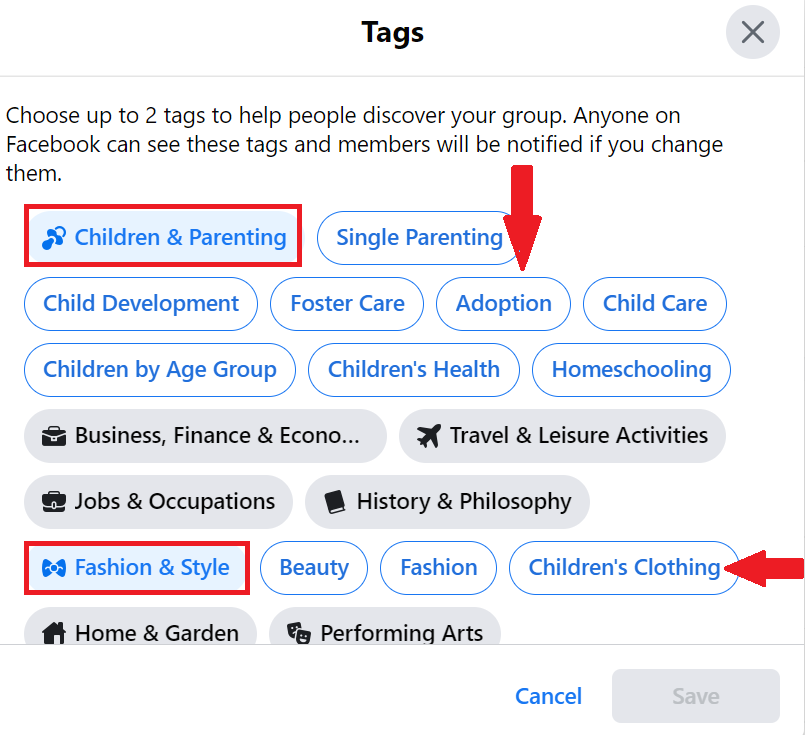The image size is (805, 735).
Task: Select the Children's Clothing tag
Action: coord(623,568)
